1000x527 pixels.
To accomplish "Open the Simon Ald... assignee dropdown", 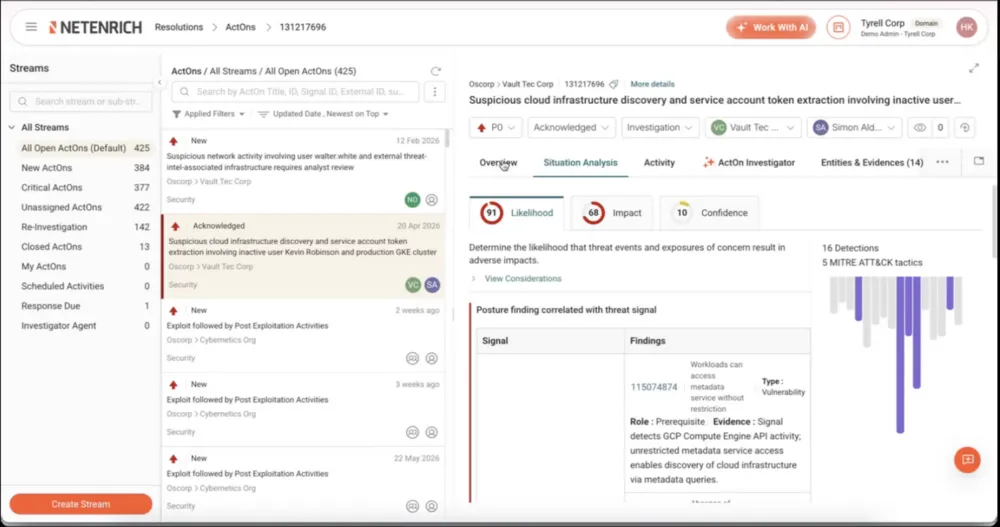I will click(x=855, y=128).
